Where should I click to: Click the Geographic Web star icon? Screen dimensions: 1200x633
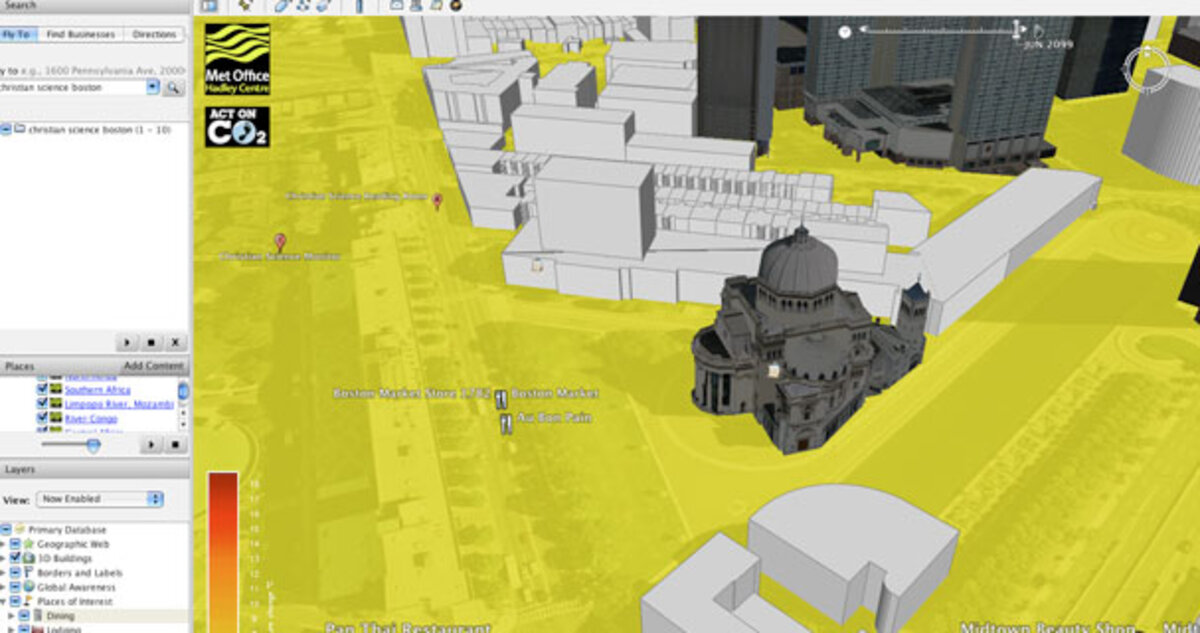(x=30, y=544)
